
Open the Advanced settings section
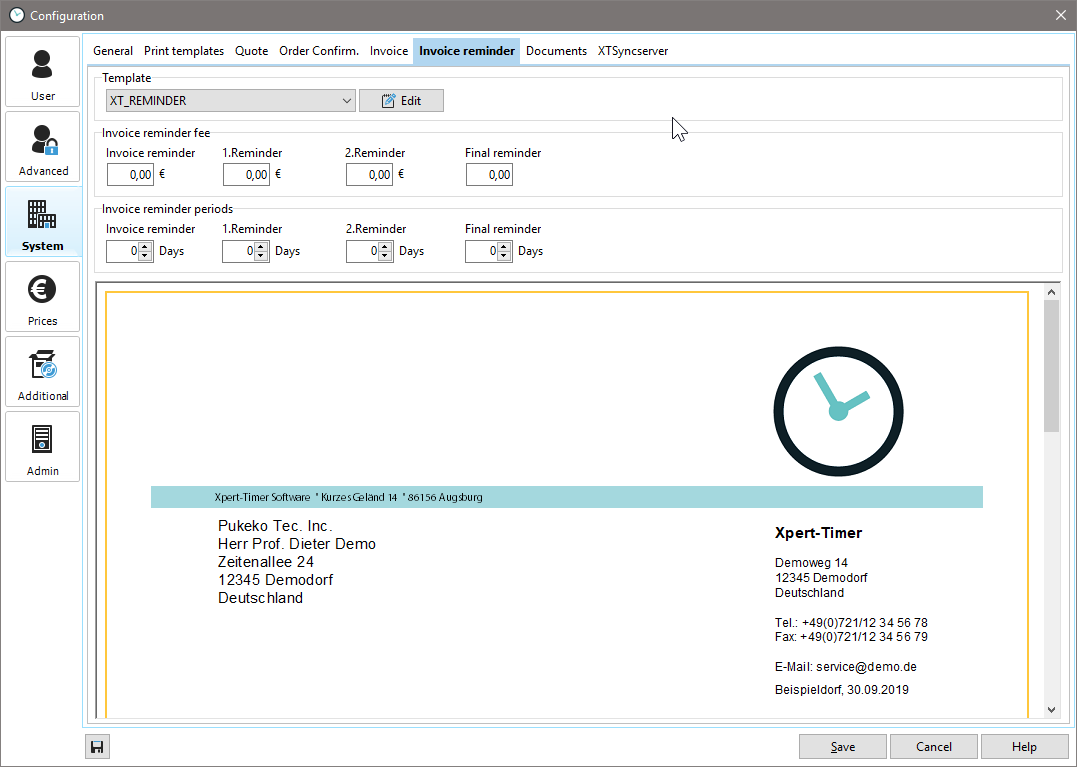point(42,147)
